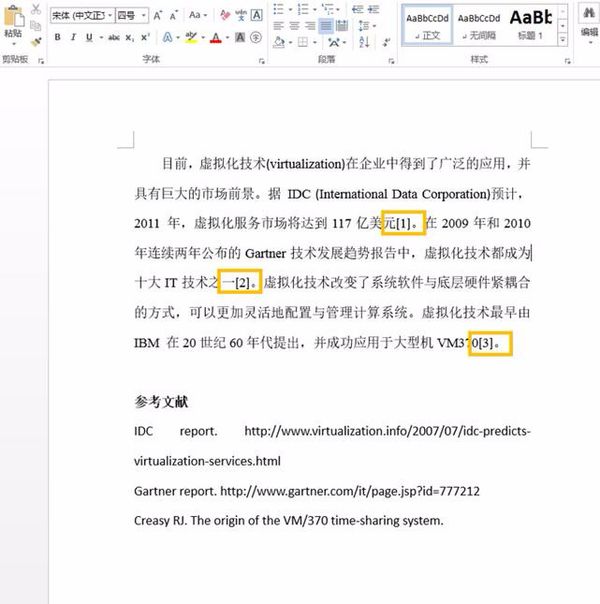Screen dimensions: 600x604
Task: Open the font size dropdown 四号
Action: tap(143, 15)
